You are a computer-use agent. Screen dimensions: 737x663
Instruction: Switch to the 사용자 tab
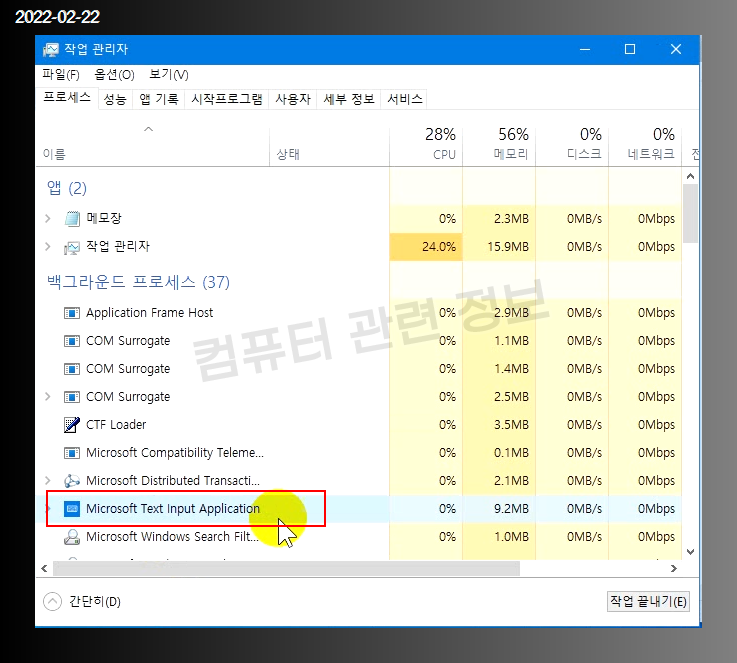293,99
